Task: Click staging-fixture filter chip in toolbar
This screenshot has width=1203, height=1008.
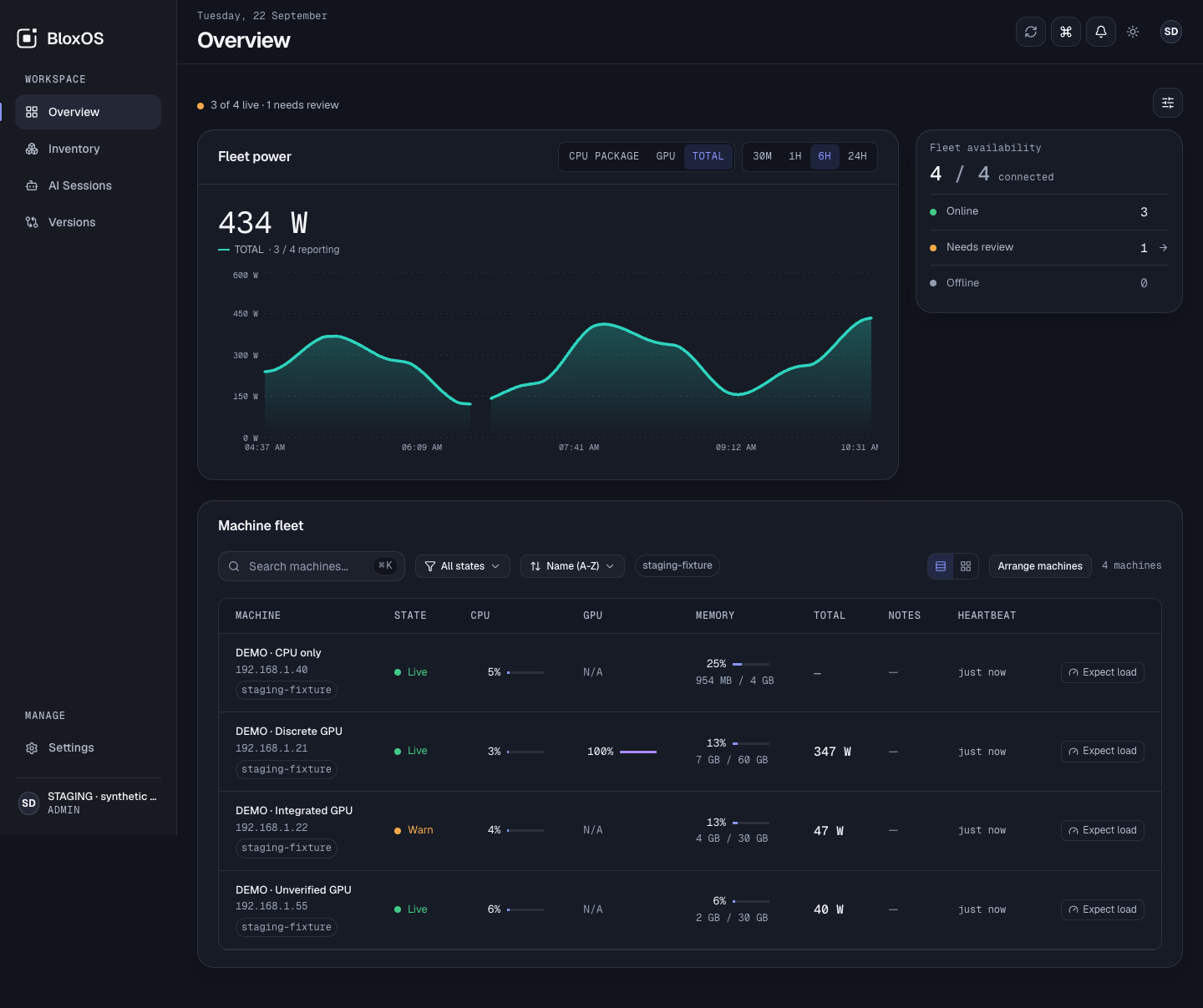Action: 678,565
